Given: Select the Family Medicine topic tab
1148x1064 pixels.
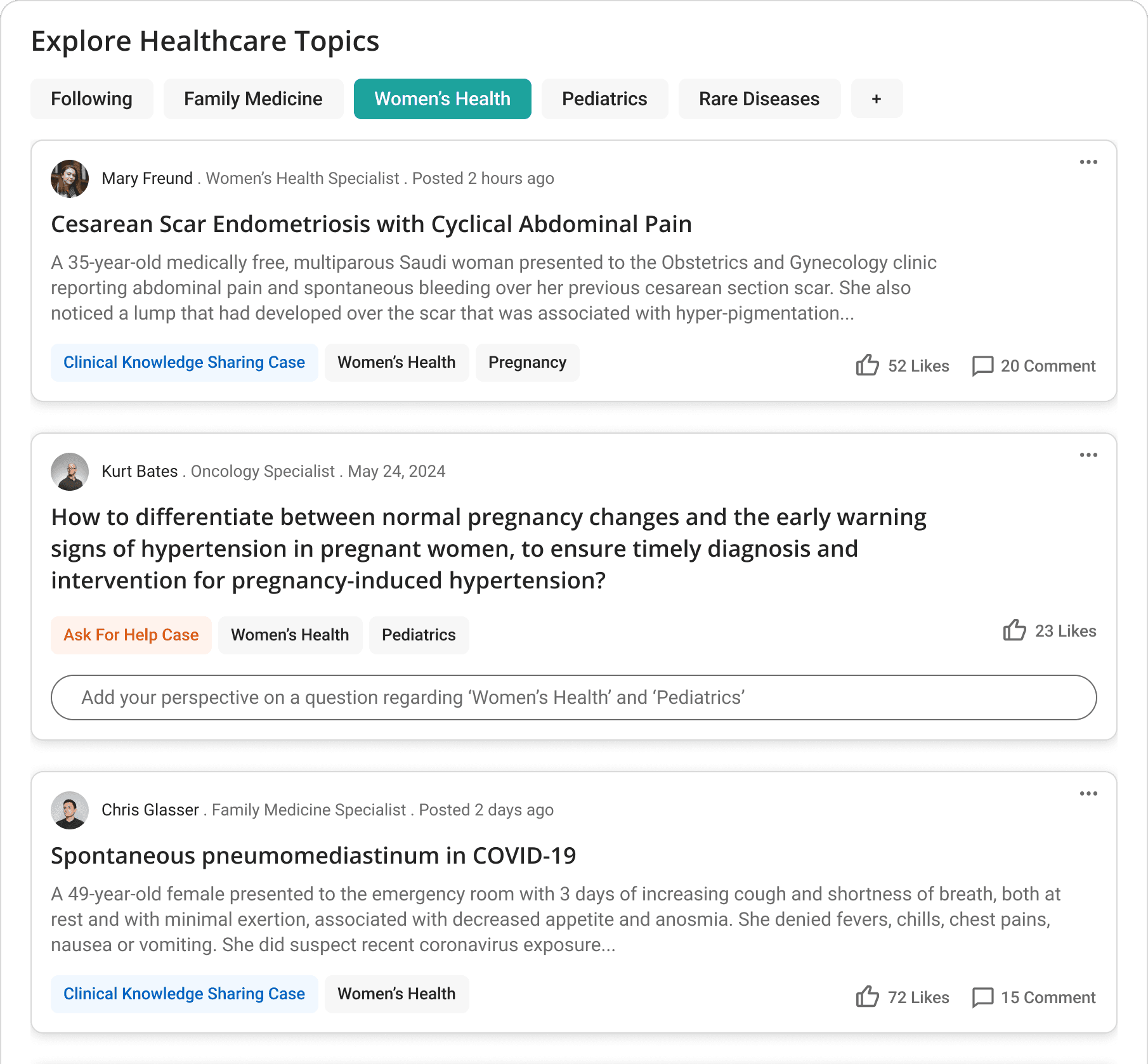Looking at the screenshot, I should tap(253, 99).
